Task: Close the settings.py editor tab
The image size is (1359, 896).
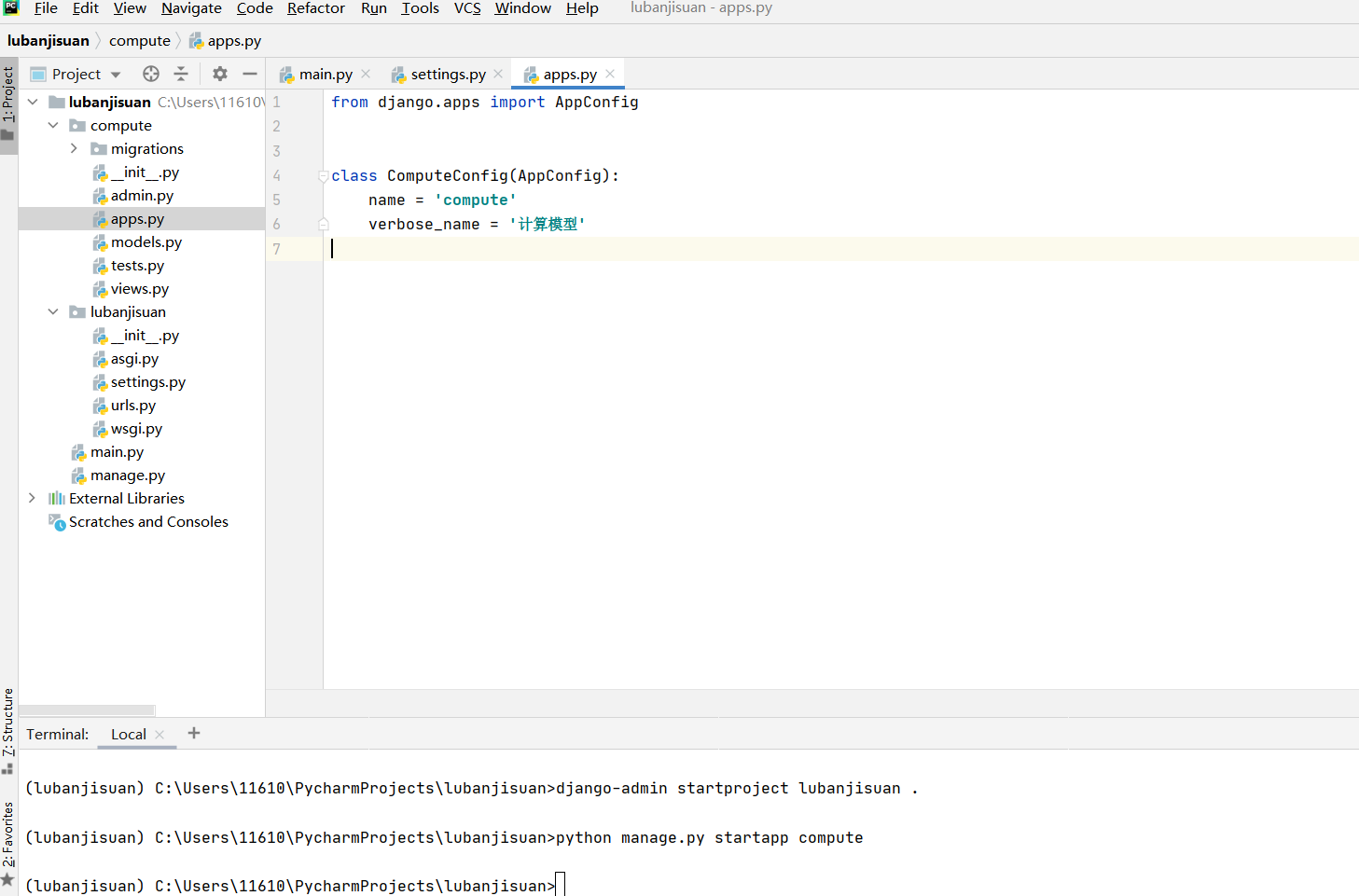Action: pos(498,74)
